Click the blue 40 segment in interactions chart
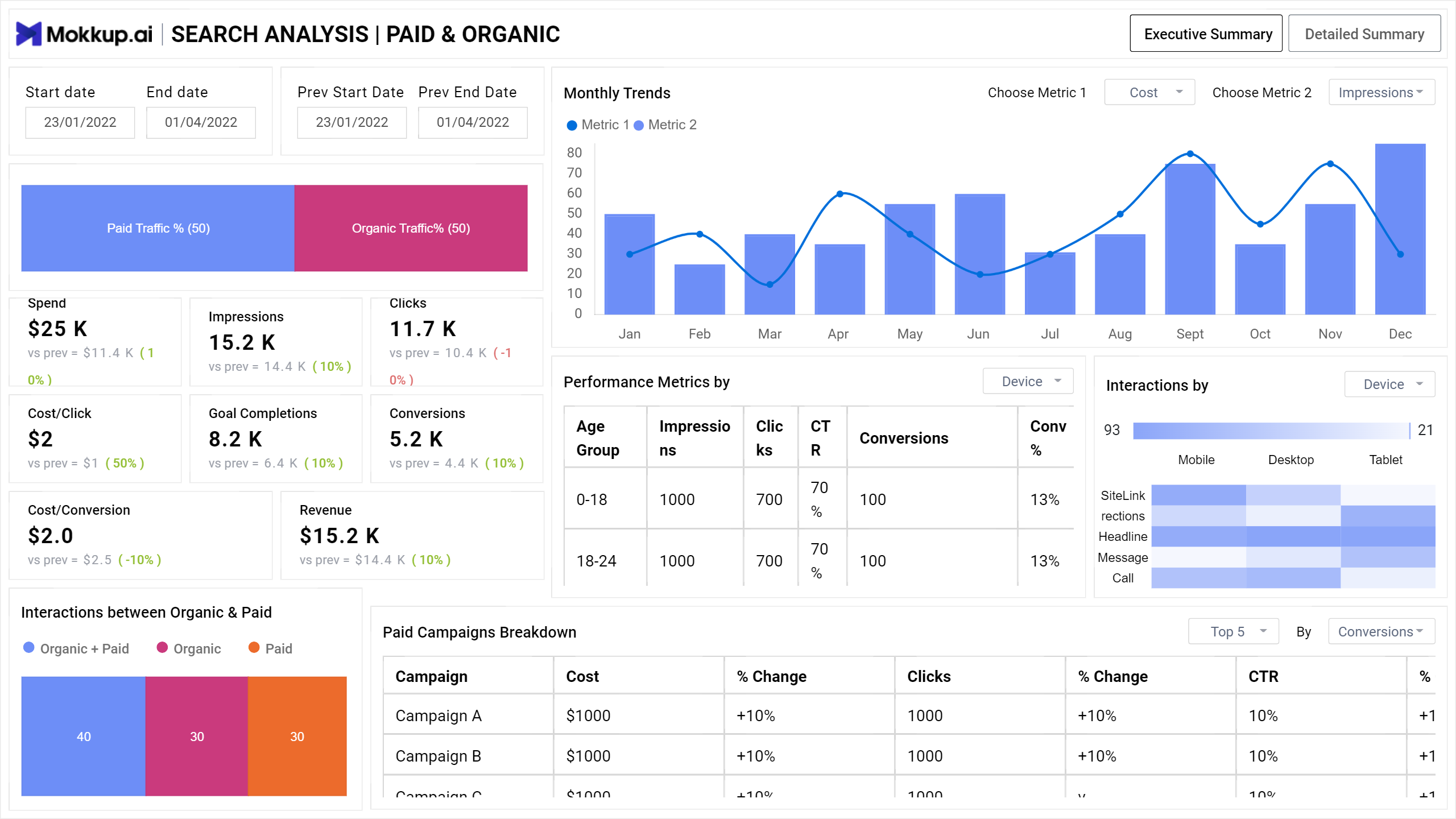Image resolution: width=1456 pixels, height=819 pixels. (84, 736)
